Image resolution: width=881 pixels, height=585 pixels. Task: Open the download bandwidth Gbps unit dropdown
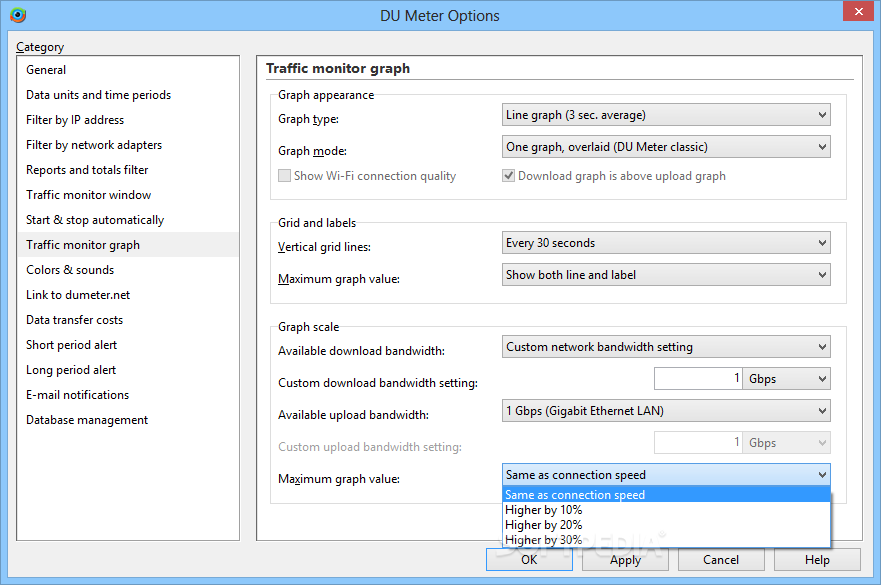click(x=787, y=379)
